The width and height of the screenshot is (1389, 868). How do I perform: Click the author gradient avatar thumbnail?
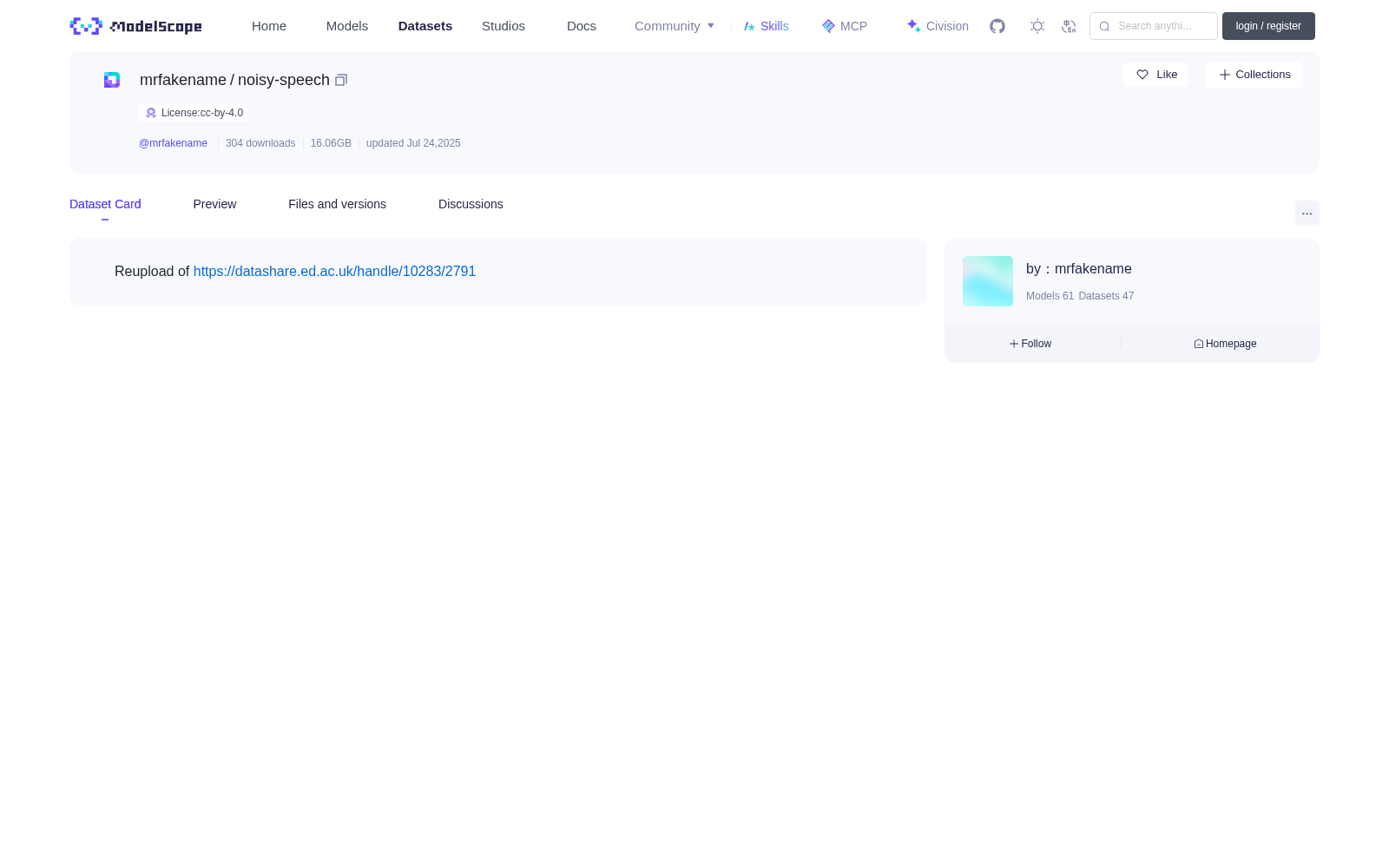click(988, 281)
